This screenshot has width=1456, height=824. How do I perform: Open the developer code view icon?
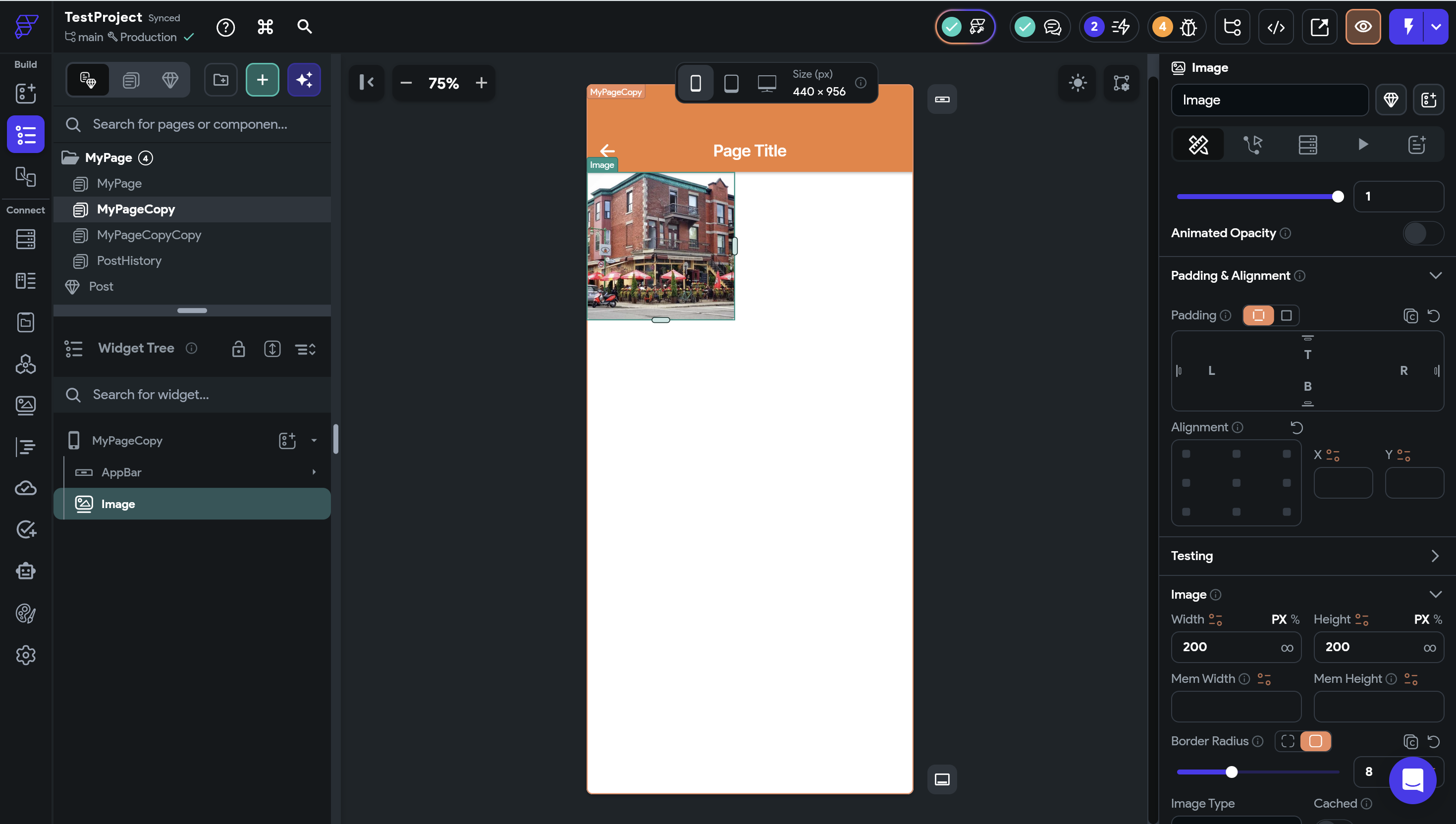tap(1275, 27)
